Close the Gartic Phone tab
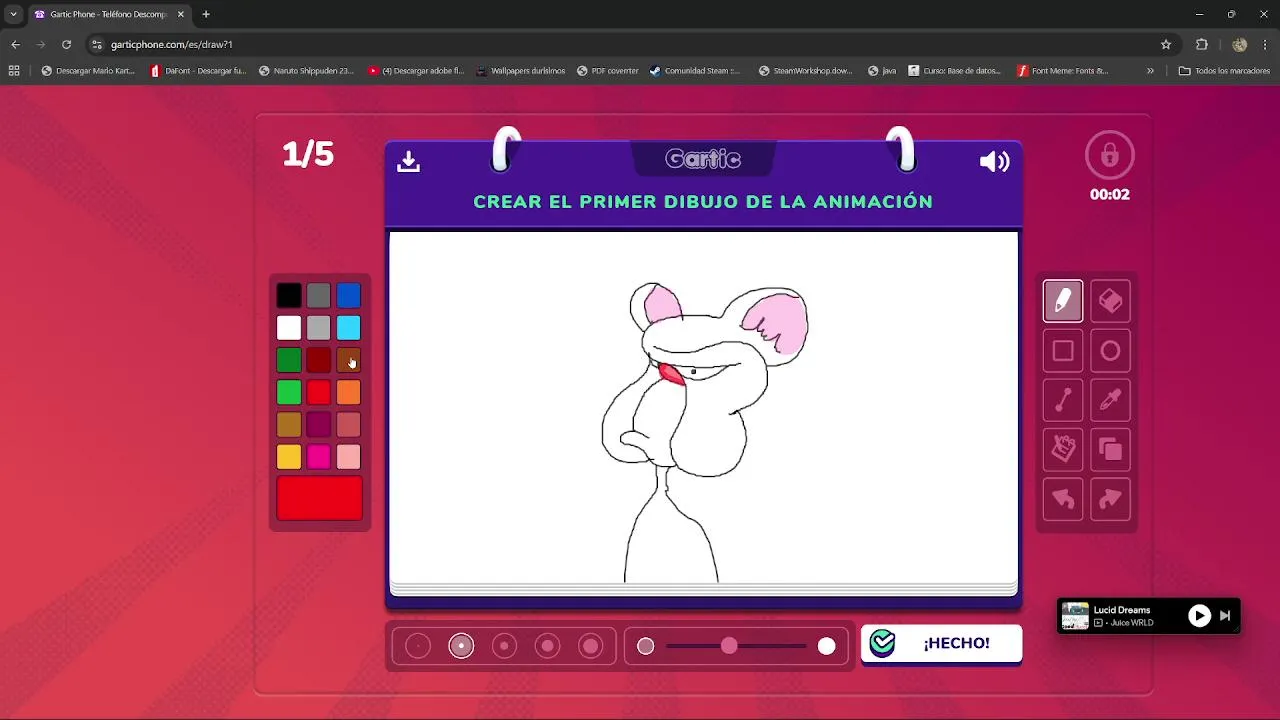 pos(181,14)
